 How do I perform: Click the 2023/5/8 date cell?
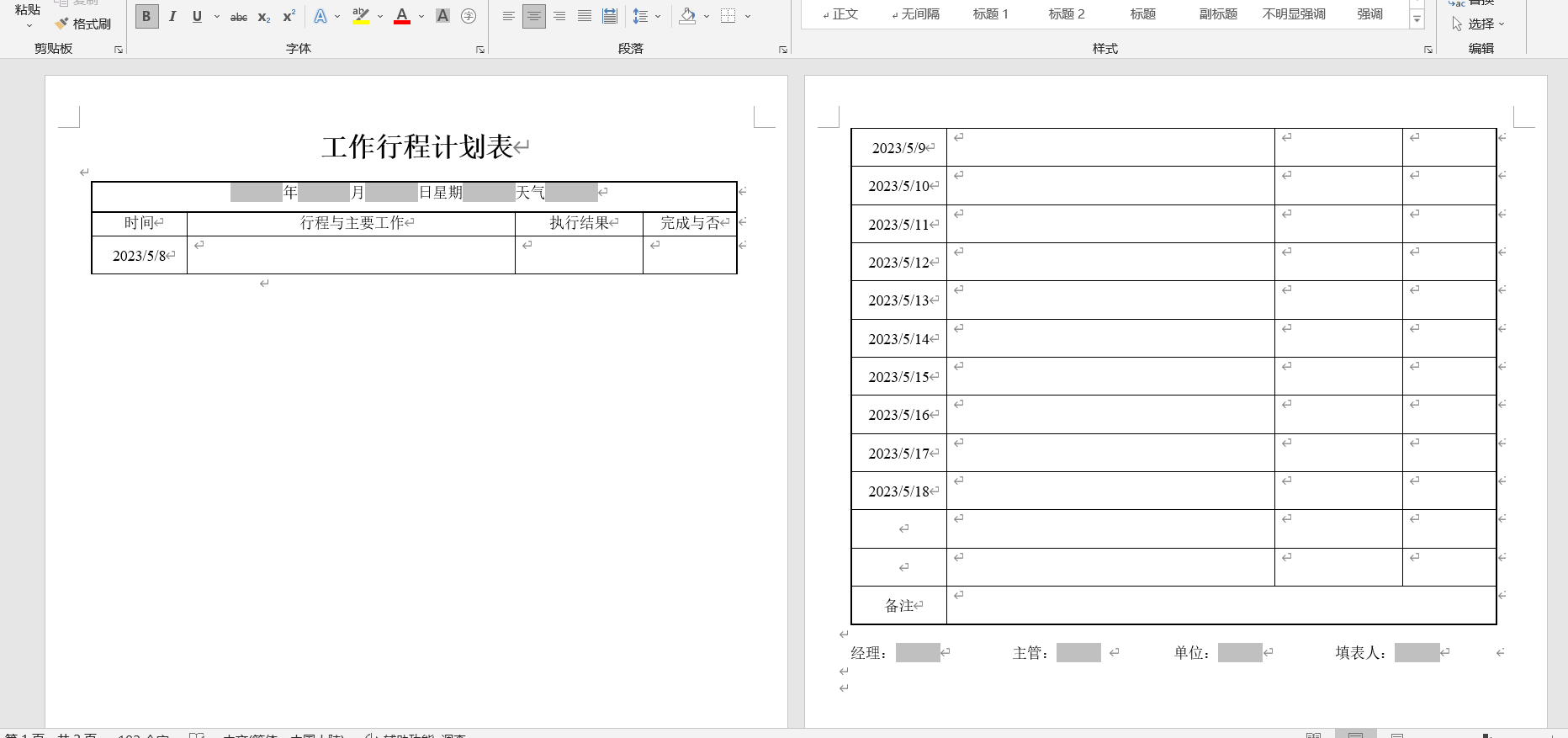(140, 255)
